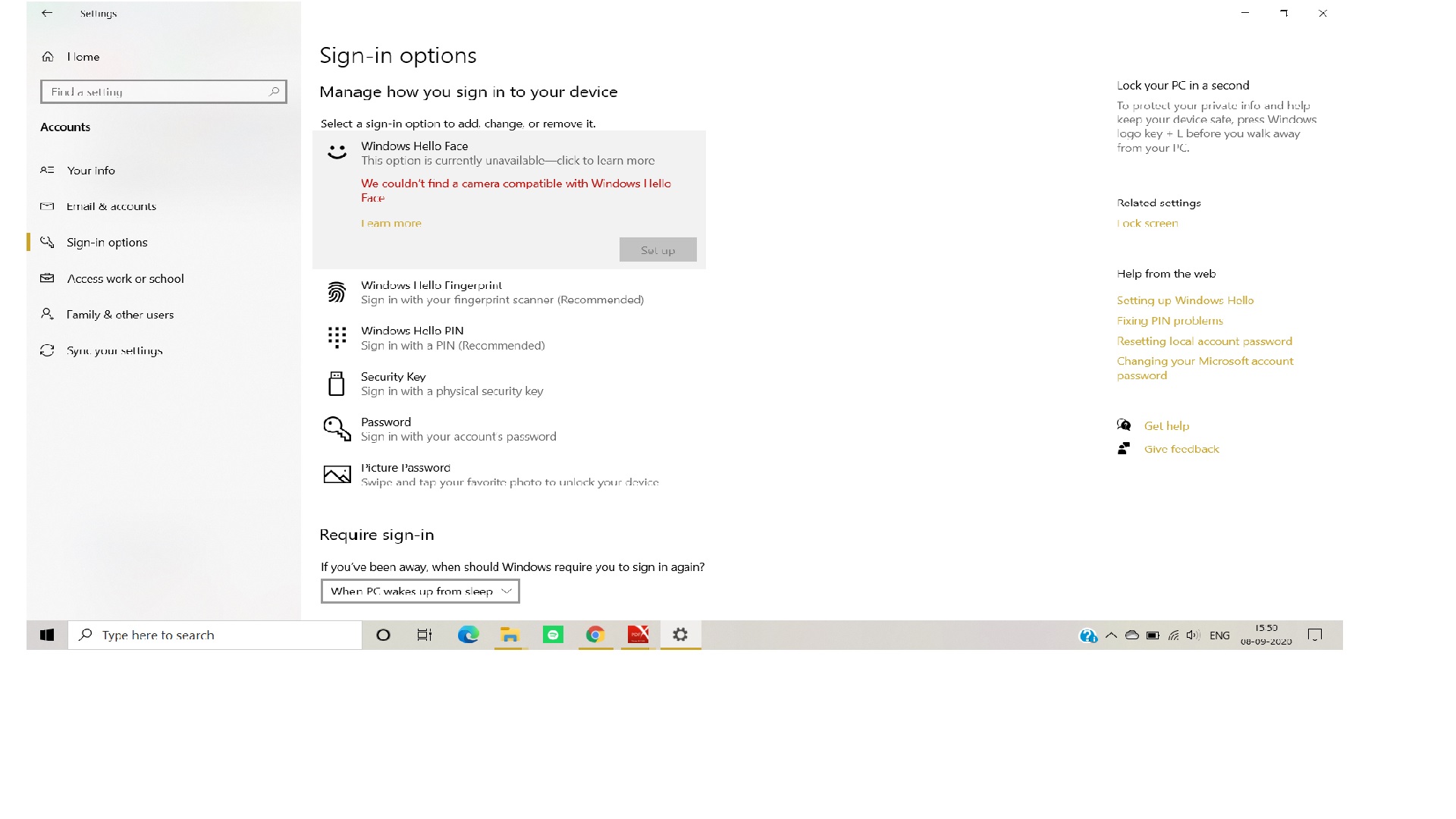Screen dimensions: 1456x819
Task: Click Get help link
Action: 1166,426
